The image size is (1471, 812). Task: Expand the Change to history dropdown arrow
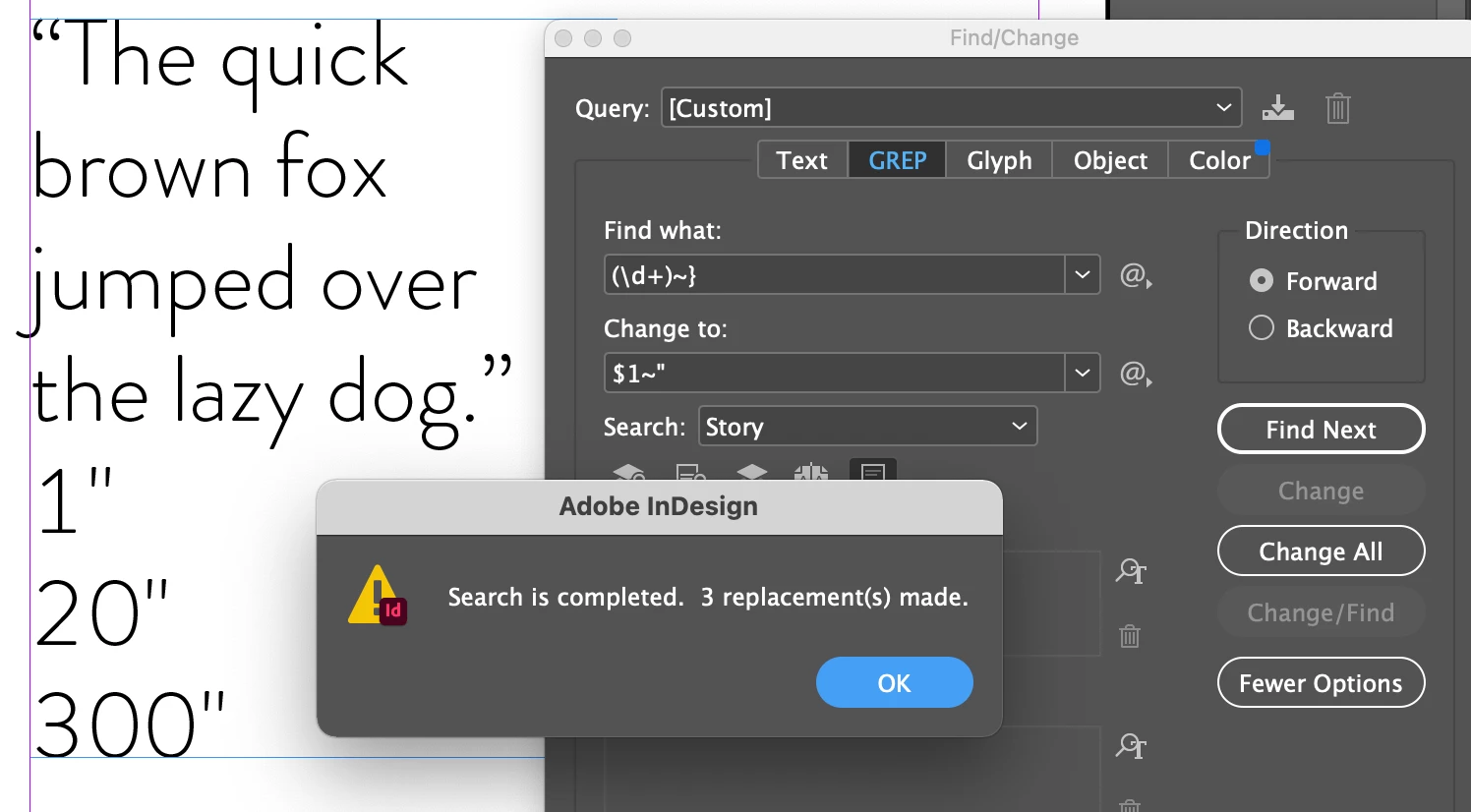[1082, 374]
